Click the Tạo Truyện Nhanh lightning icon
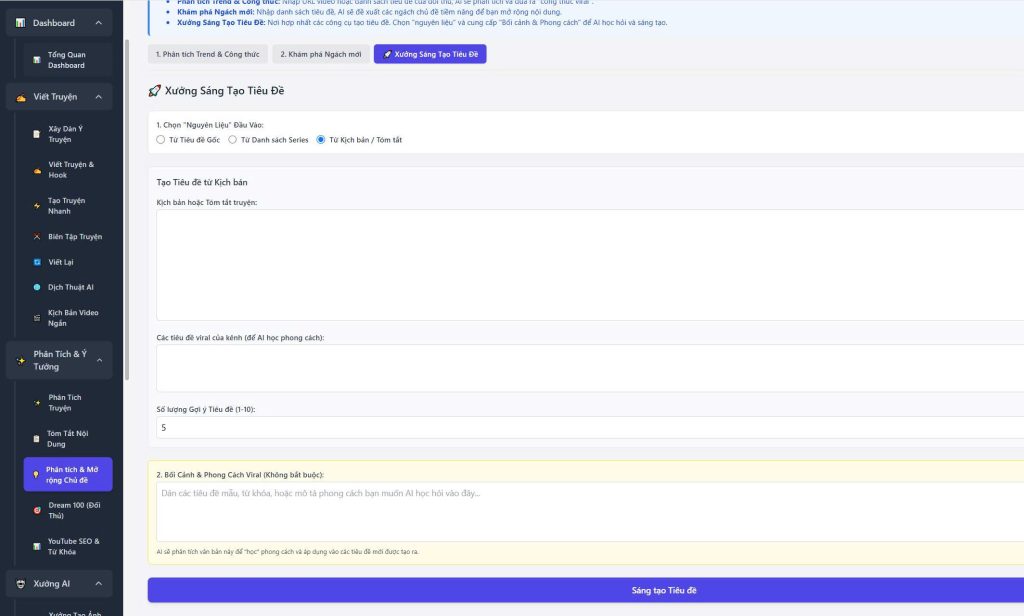The image size is (1024, 616). pos(37,205)
